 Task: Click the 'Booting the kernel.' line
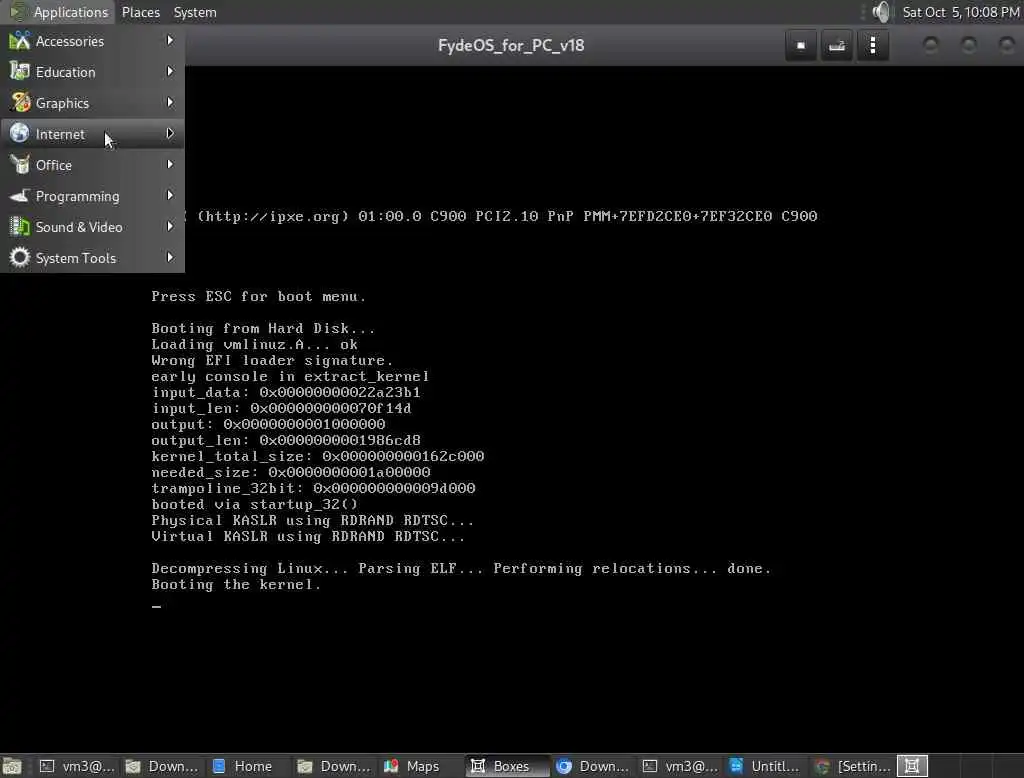236,585
